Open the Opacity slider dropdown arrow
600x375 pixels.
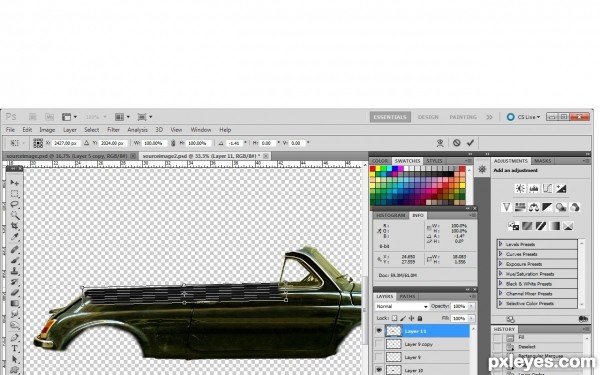[471, 306]
